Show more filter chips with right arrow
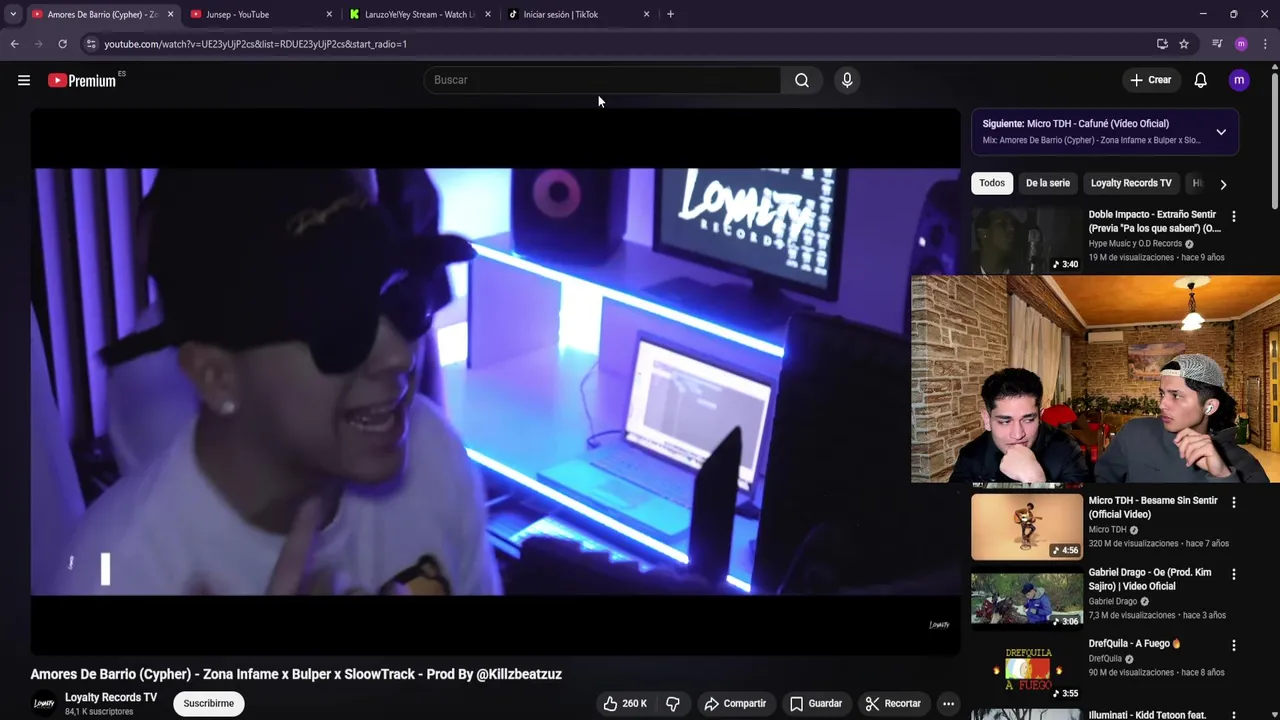 pyautogui.click(x=1223, y=184)
